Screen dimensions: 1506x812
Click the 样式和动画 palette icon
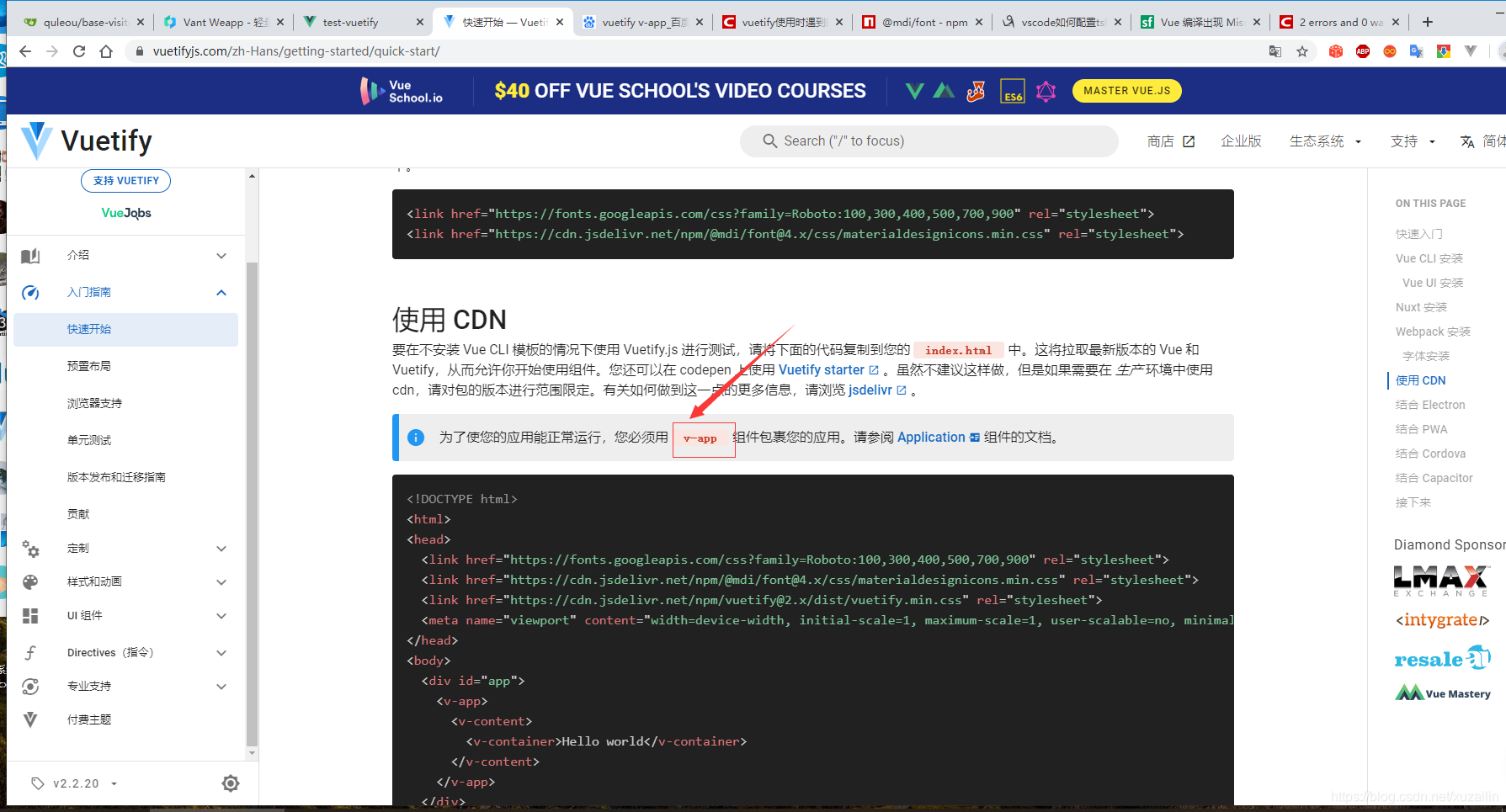(30, 582)
